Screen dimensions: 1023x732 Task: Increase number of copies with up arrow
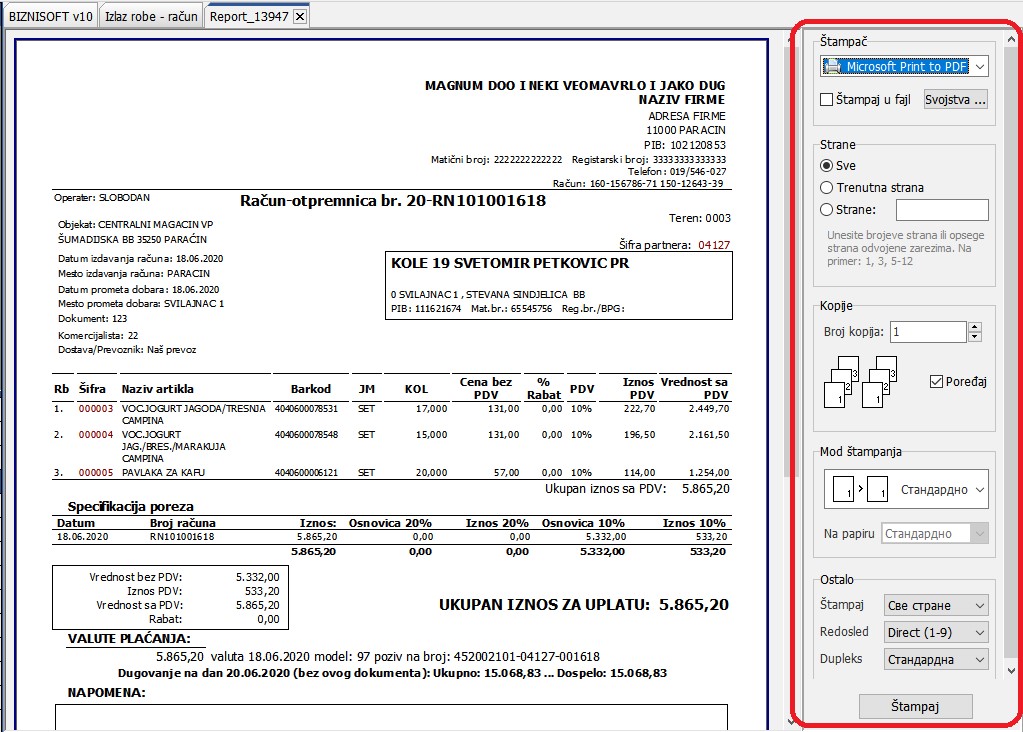click(x=975, y=327)
